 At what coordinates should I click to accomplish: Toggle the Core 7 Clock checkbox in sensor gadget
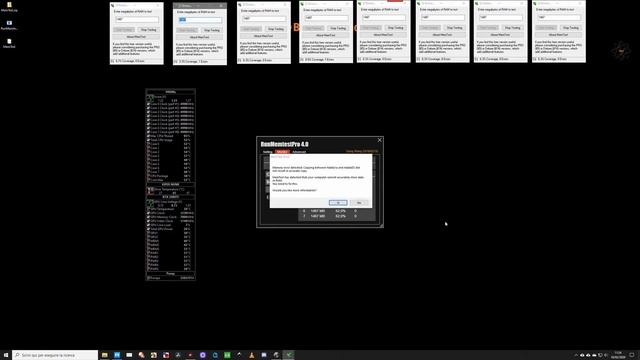tap(149, 132)
